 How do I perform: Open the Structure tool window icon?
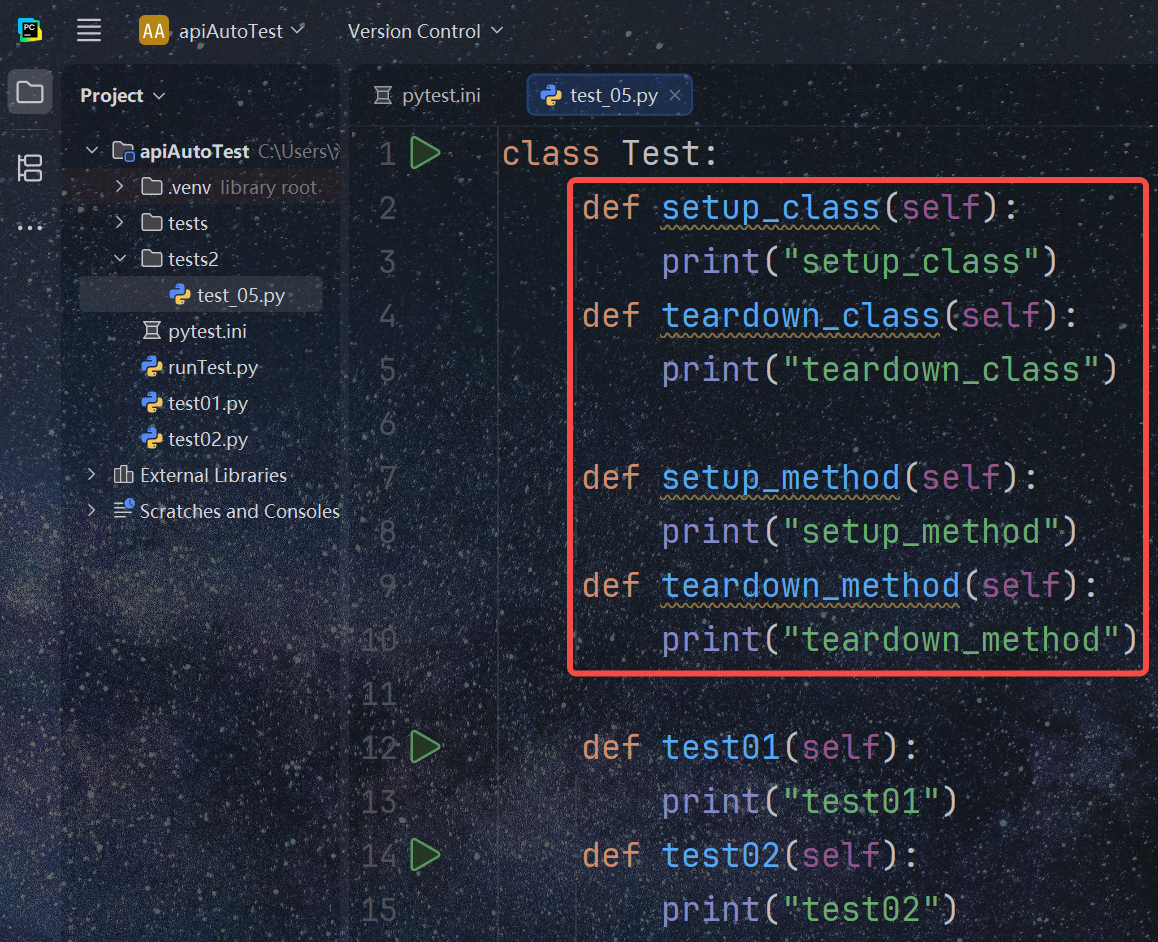pos(30,168)
